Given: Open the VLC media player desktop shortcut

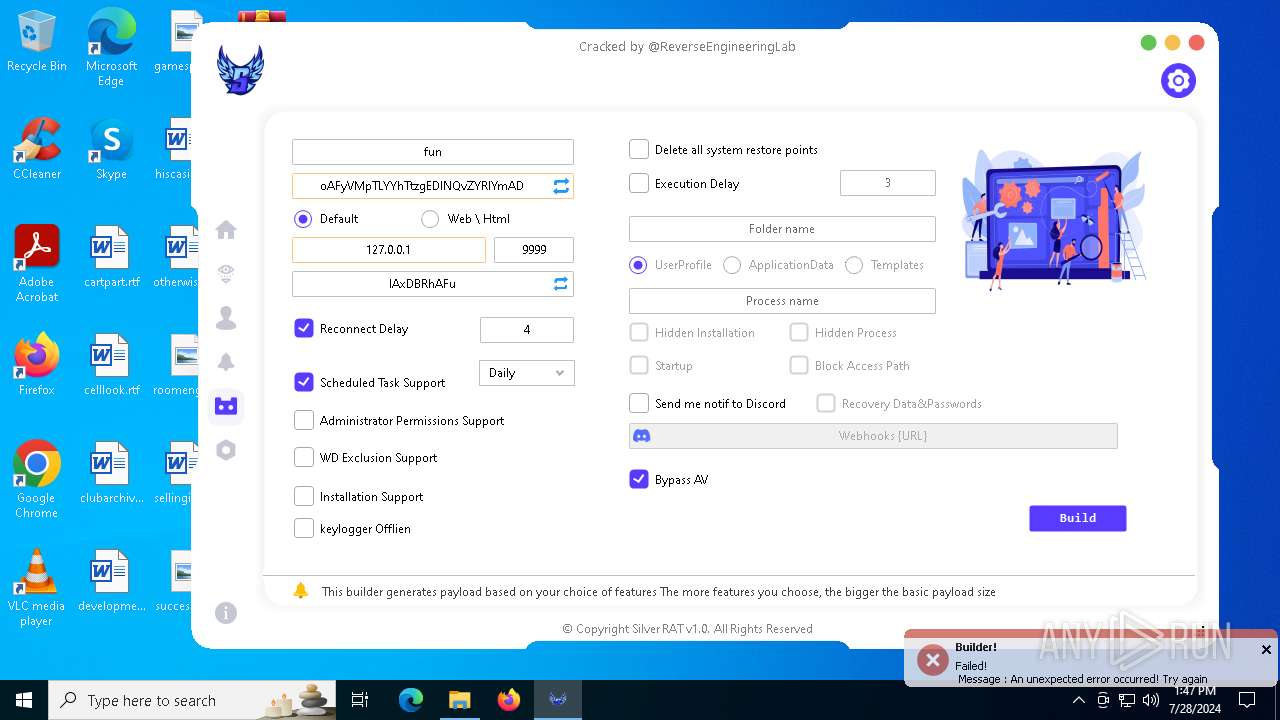Looking at the screenshot, I should tap(37, 588).
